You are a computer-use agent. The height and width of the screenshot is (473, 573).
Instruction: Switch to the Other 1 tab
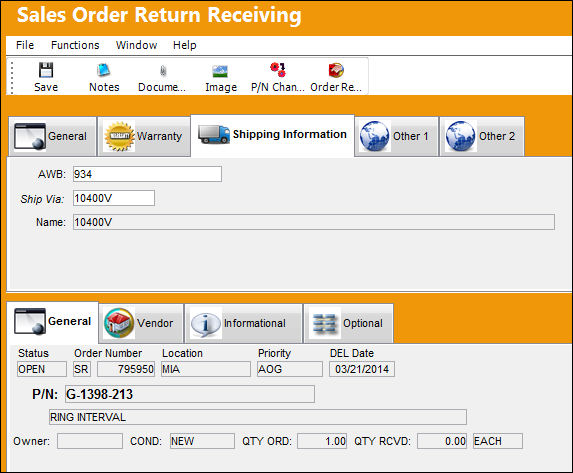pos(396,137)
